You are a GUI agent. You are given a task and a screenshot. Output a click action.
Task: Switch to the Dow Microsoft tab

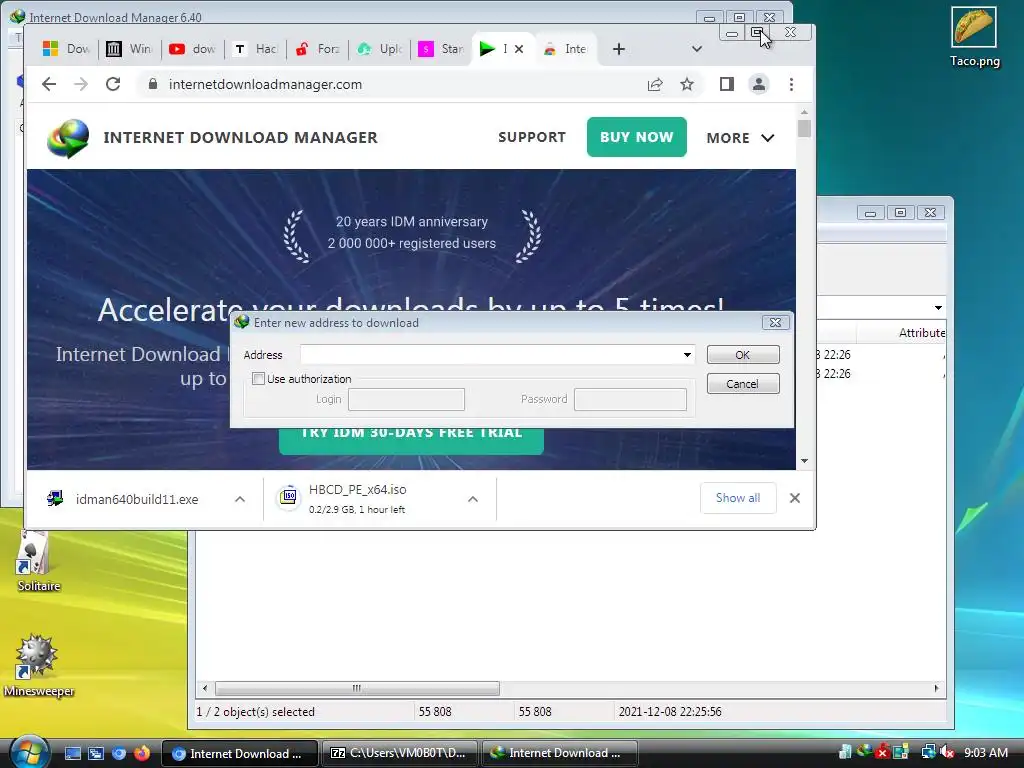[67, 49]
